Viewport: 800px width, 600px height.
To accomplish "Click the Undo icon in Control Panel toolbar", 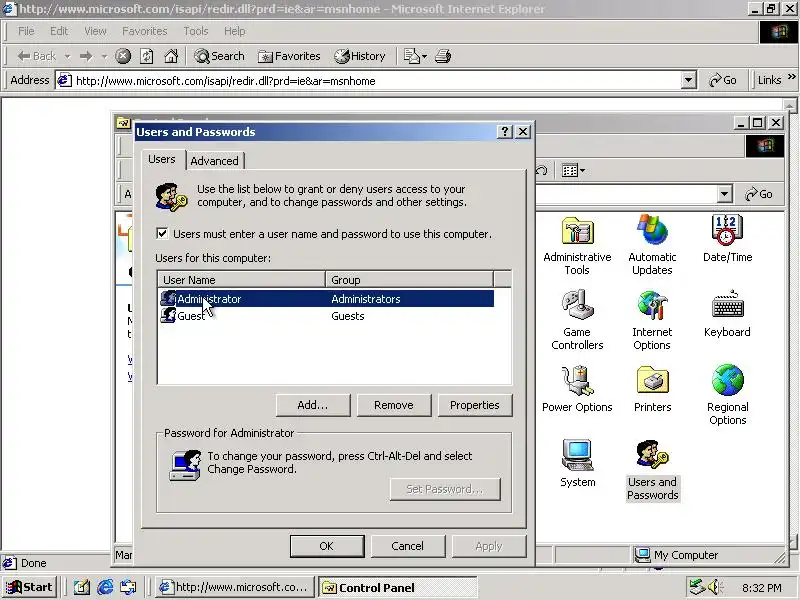I will [x=542, y=170].
